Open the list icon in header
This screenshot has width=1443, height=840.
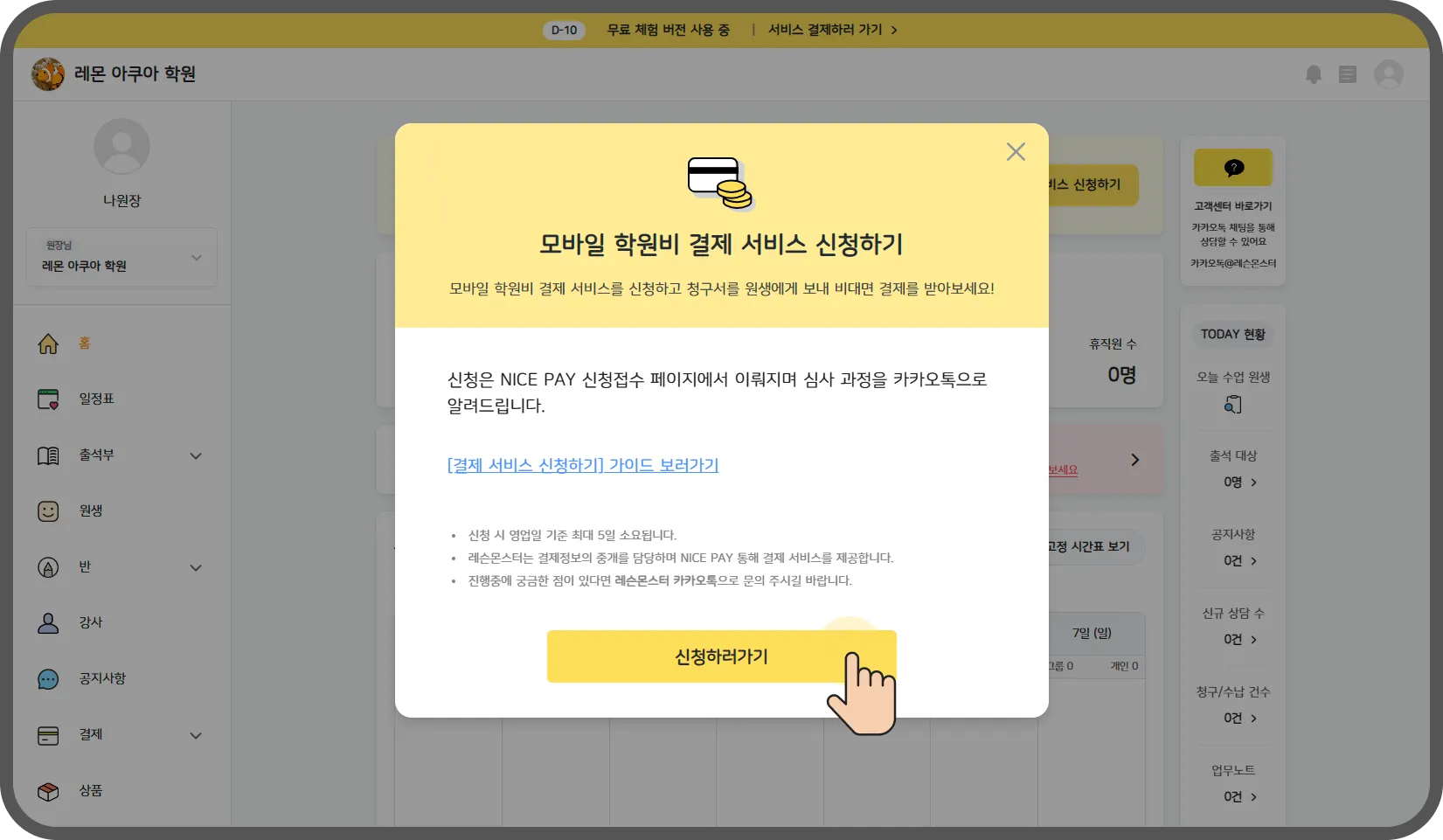1348,74
